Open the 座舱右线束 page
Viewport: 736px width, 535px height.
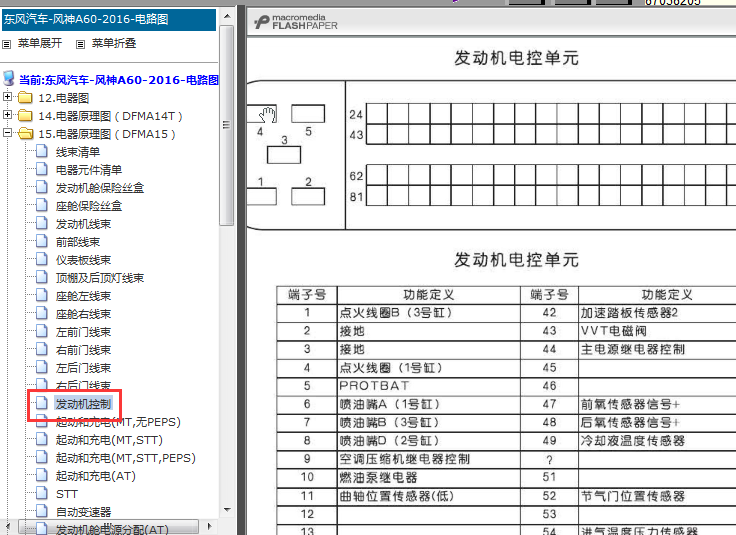[x=83, y=314]
